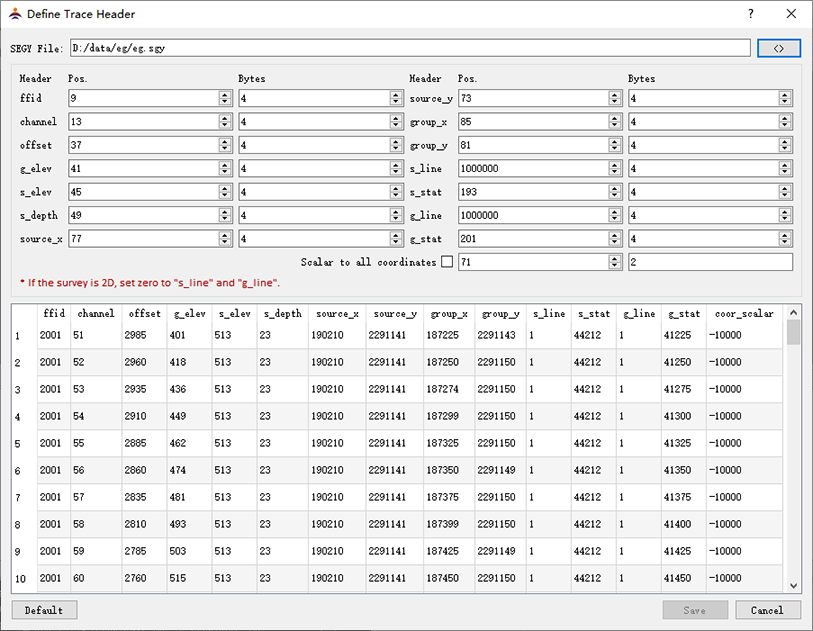Increment the ffid position spinner
The width and height of the screenshot is (813, 631).
tap(225, 95)
